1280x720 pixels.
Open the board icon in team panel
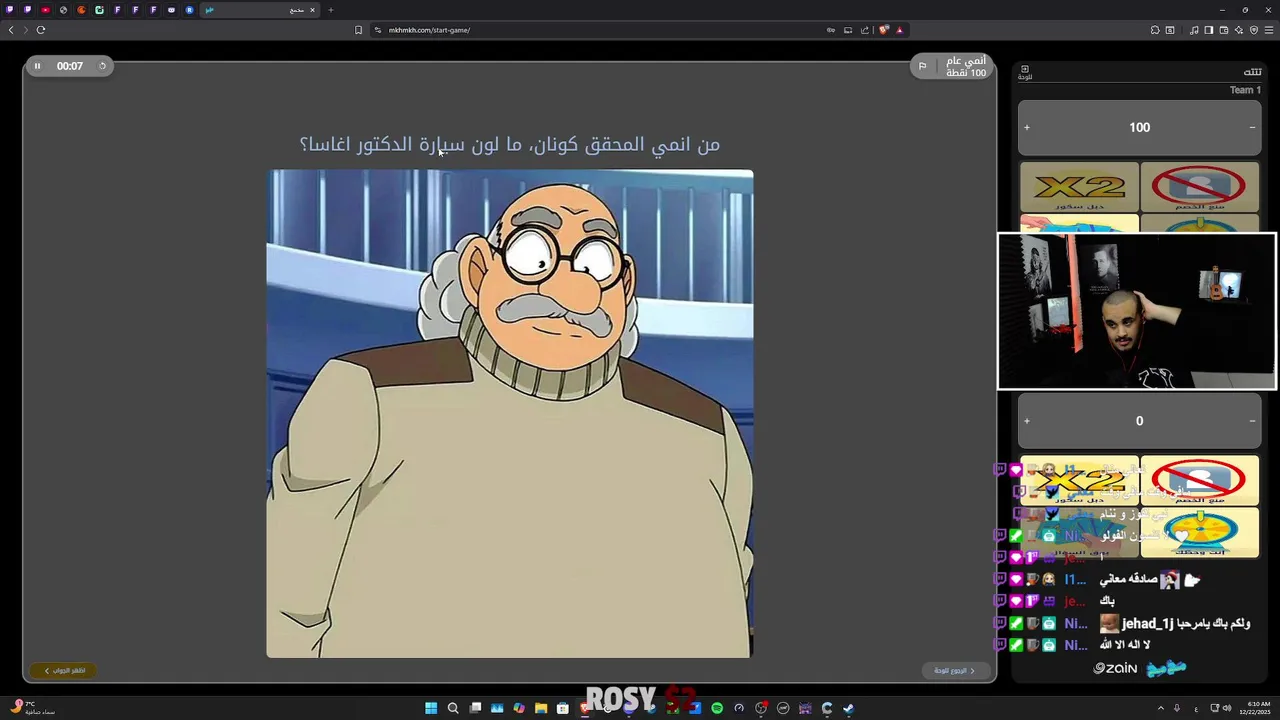[1024, 72]
